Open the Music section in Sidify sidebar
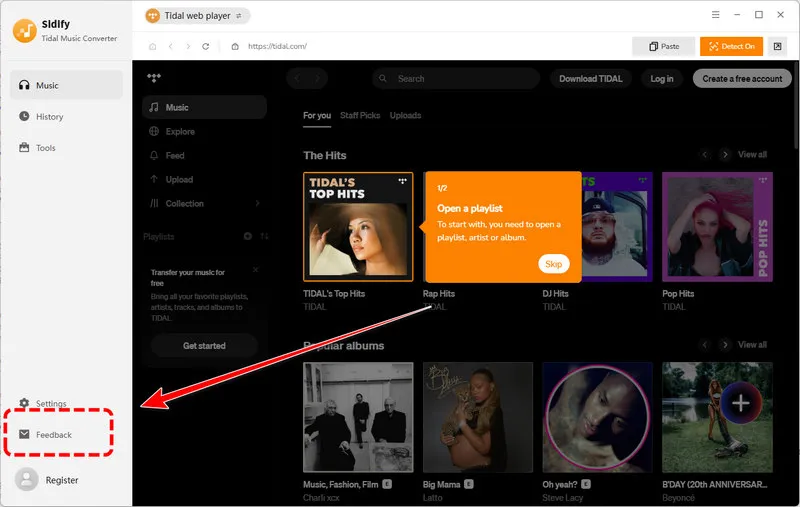 pyautogui.click(x=66, y=85)
